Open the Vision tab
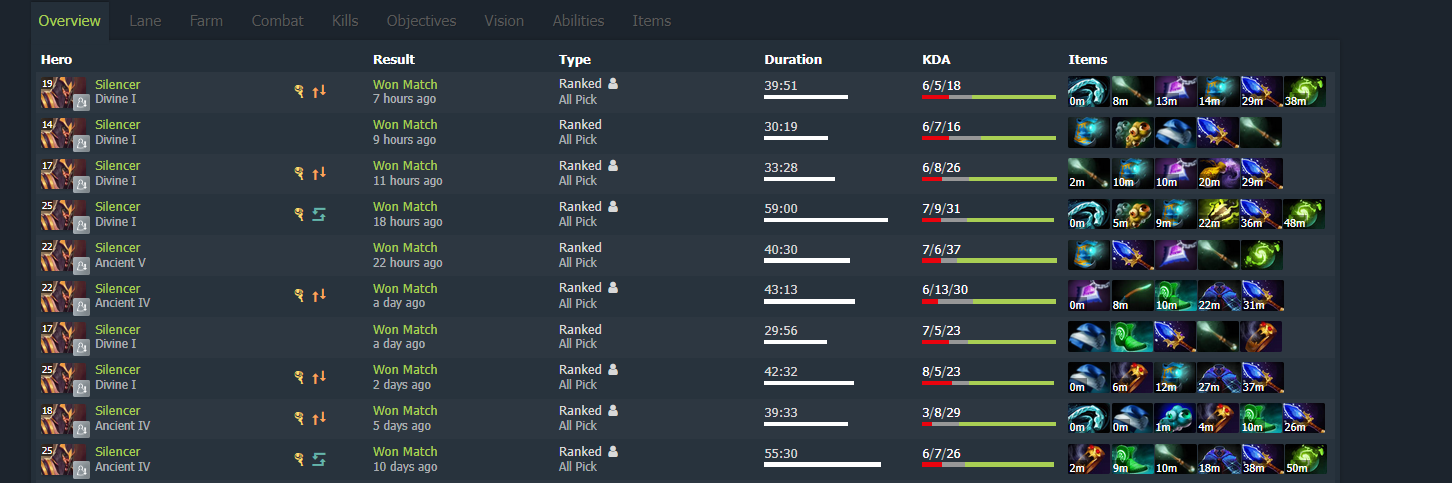Viewport: 1452px width, 483px height. coord(504,20)
